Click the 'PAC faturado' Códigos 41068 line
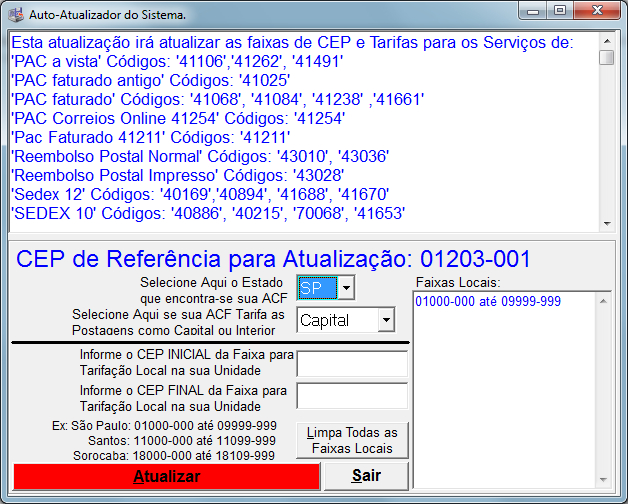The height and width of the screenshot is (504, 628). (x=218, y=99)
